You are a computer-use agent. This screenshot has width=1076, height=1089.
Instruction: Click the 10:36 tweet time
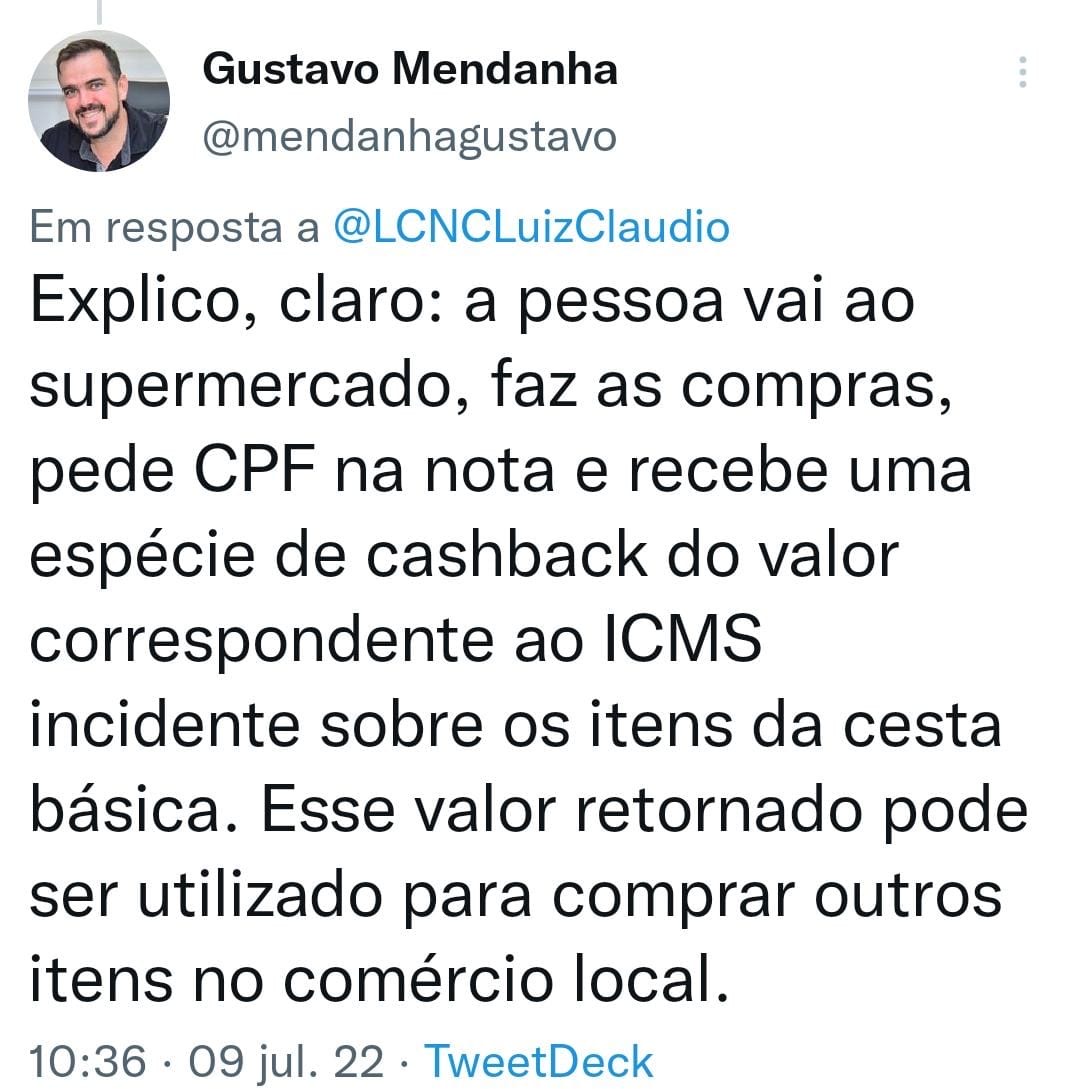coord(88,1062)
